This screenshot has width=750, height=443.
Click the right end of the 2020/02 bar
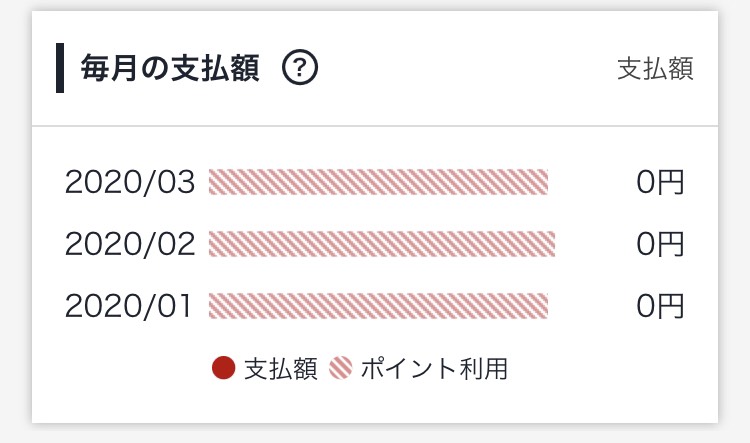(x=551, y=244)
